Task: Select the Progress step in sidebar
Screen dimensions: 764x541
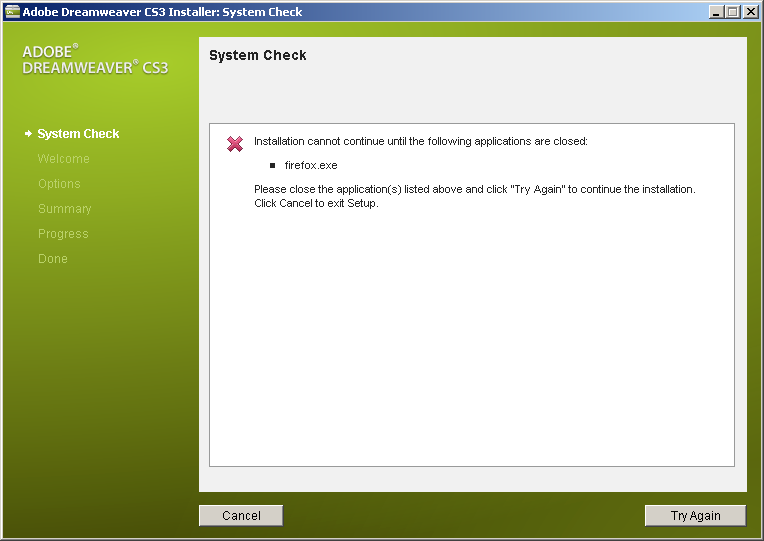Action: click(x=63, y=234)
